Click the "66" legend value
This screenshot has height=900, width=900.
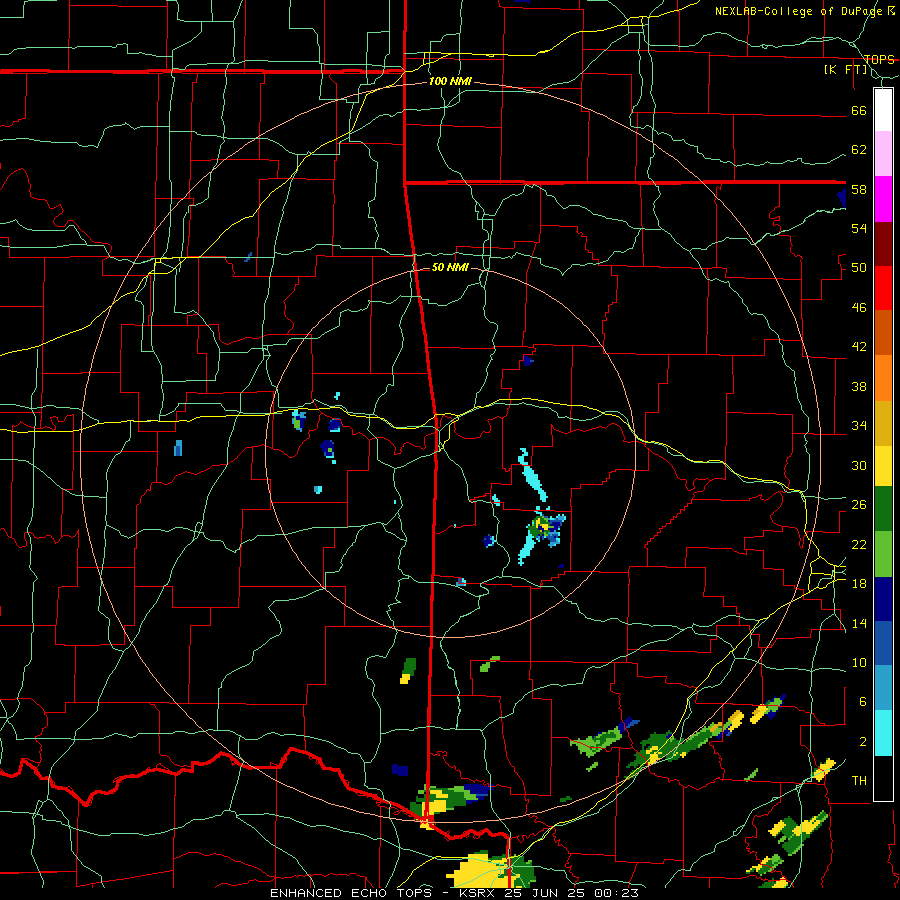click(x=859, y=111)
